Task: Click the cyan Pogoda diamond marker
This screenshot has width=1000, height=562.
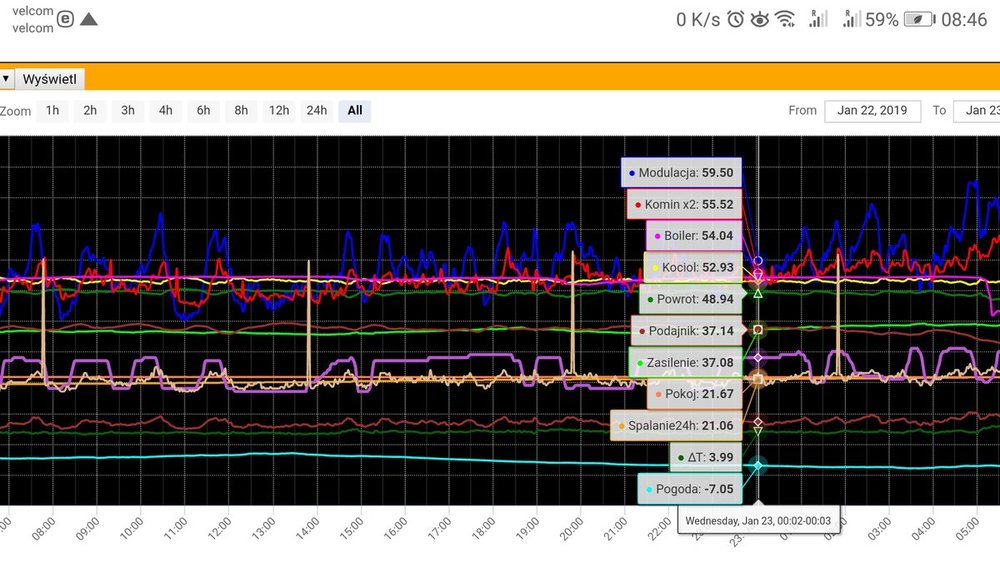Action: point(758,466)
